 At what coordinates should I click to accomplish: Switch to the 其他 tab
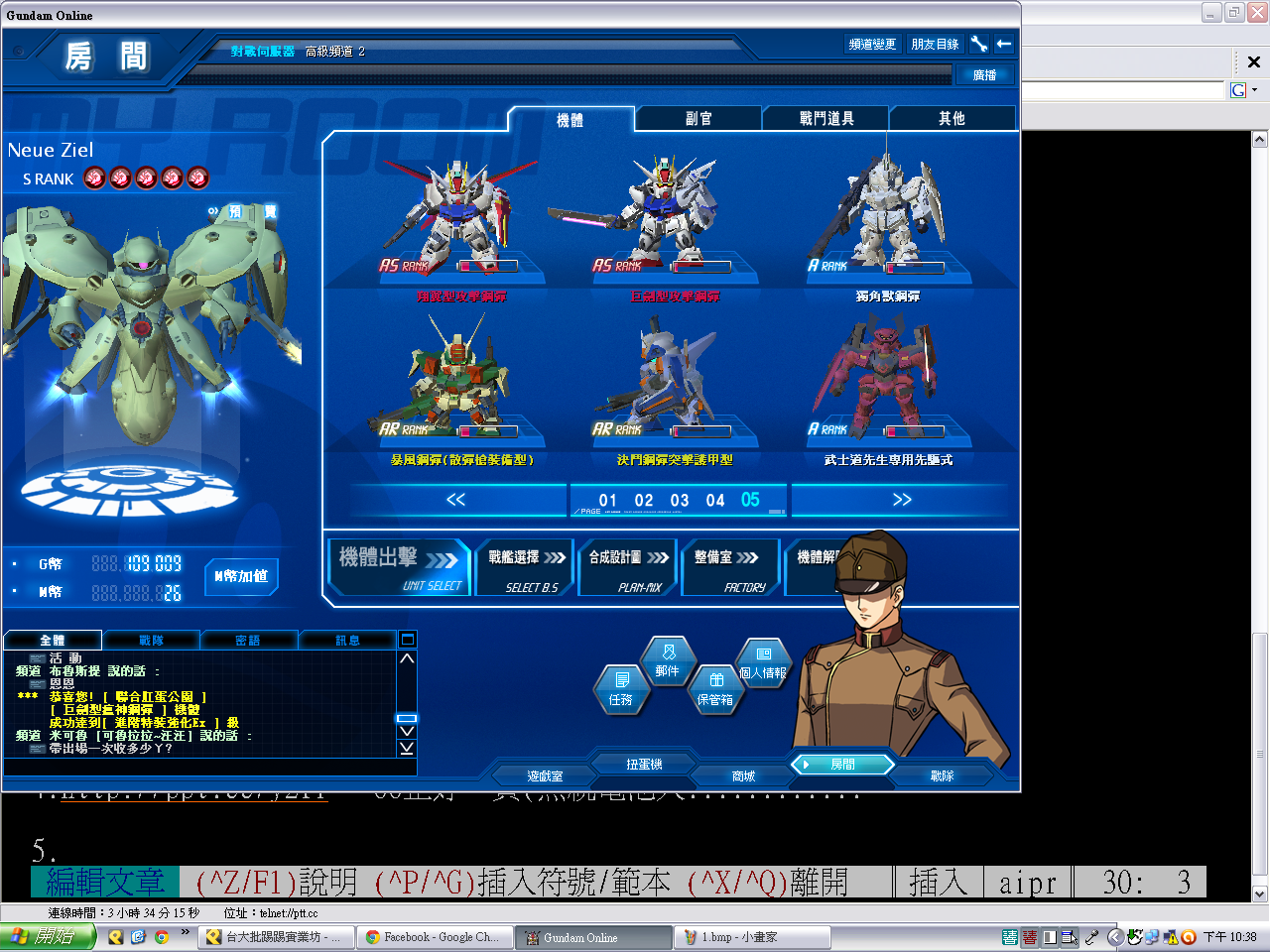point(952,118)
